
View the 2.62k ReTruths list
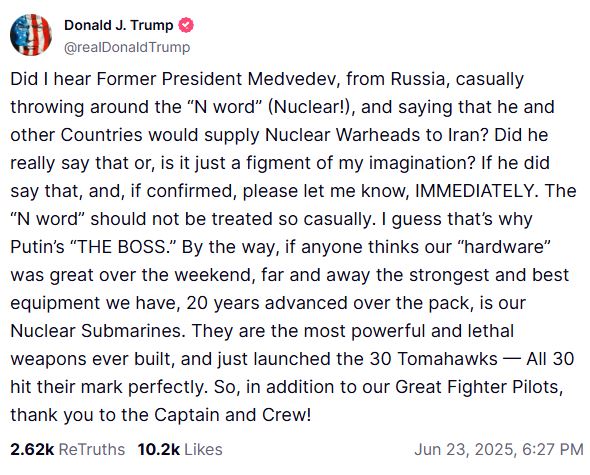(x=68, y=449)
